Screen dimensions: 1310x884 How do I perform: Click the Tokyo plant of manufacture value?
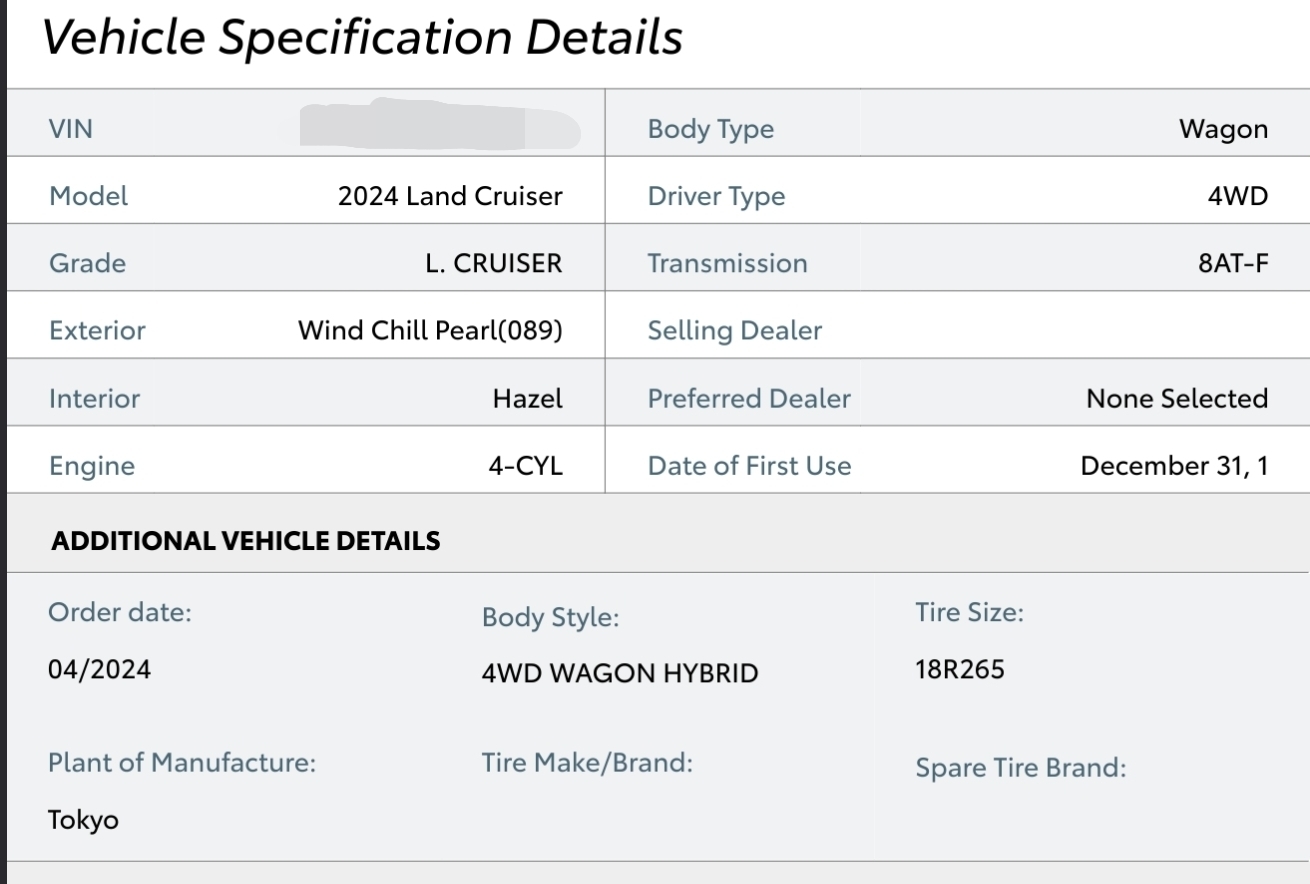pos(83,821)
